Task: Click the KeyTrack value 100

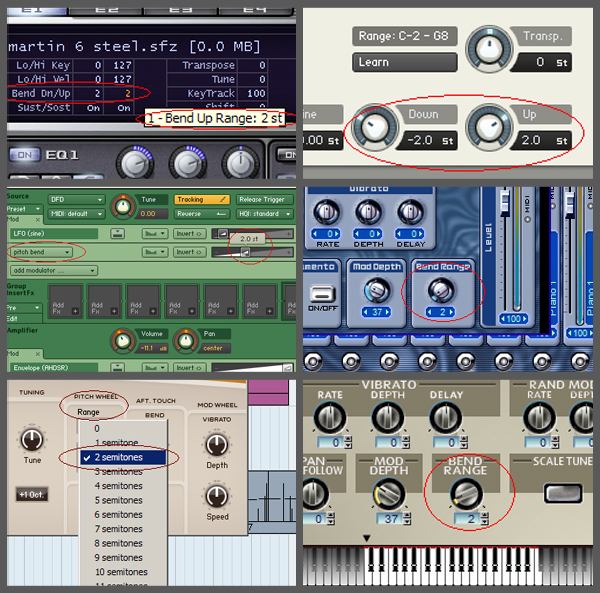Action: point(256,93)
